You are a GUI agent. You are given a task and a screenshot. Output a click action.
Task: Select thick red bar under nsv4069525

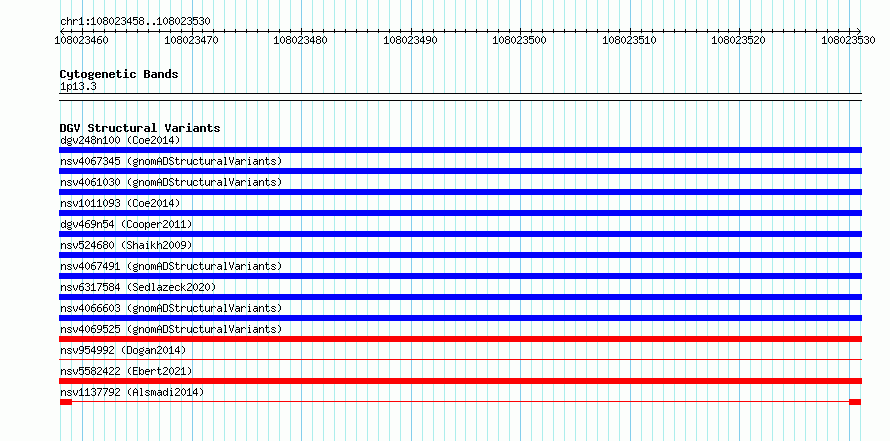point(460,339)
